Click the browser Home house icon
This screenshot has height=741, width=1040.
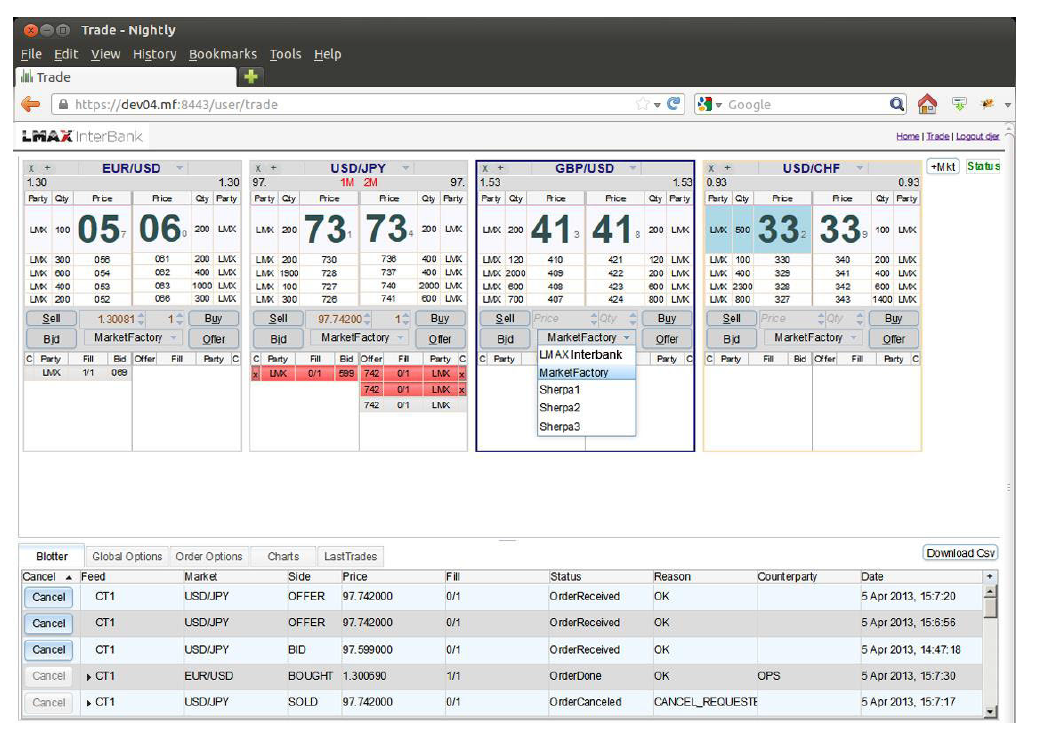click(x=927, y=104)
